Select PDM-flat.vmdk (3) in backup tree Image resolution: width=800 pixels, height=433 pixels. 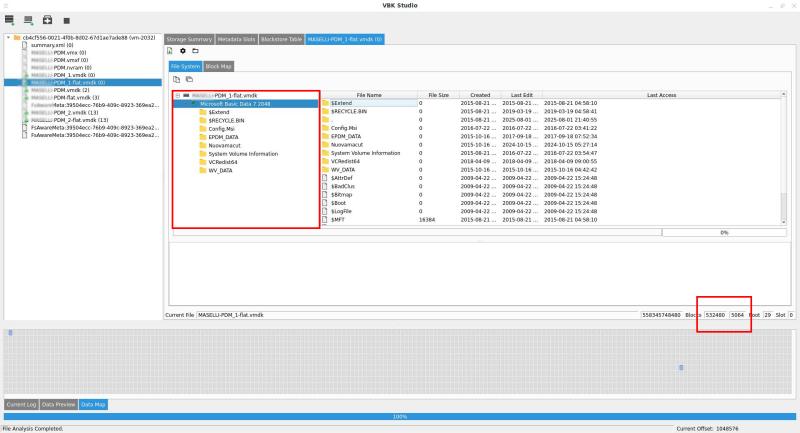[x=65, y=97]
